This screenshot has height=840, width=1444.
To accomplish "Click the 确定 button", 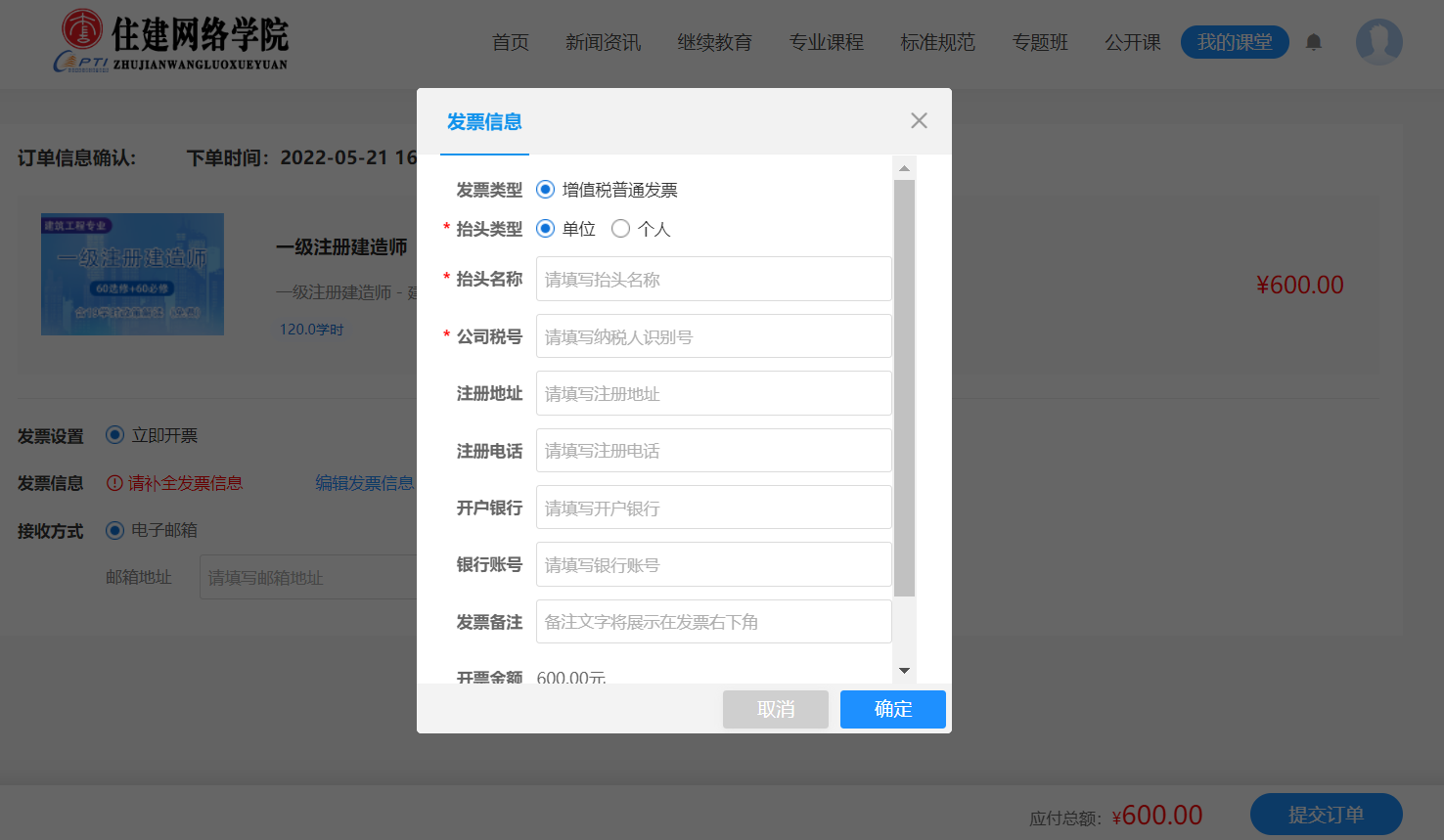I will [x=893, y=709].
